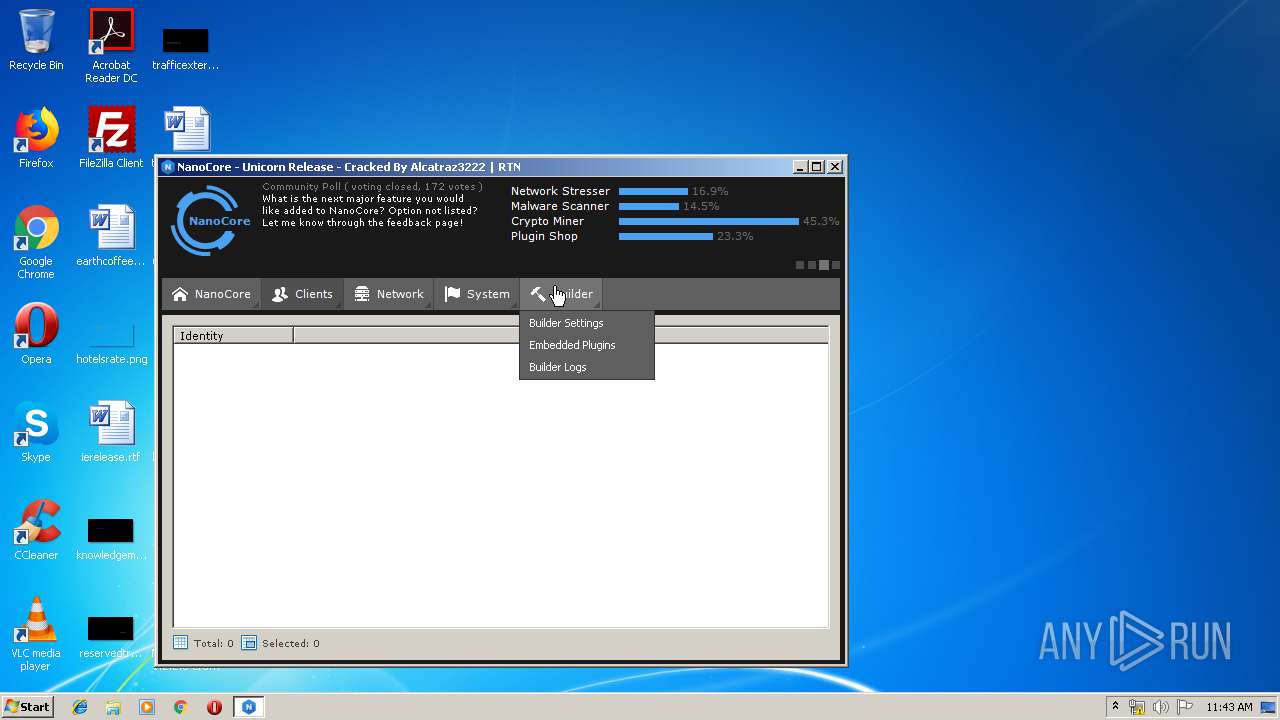The image size is (1280, 720).
Task: Launch Firefox desktop shortcut
Action: 36,138
